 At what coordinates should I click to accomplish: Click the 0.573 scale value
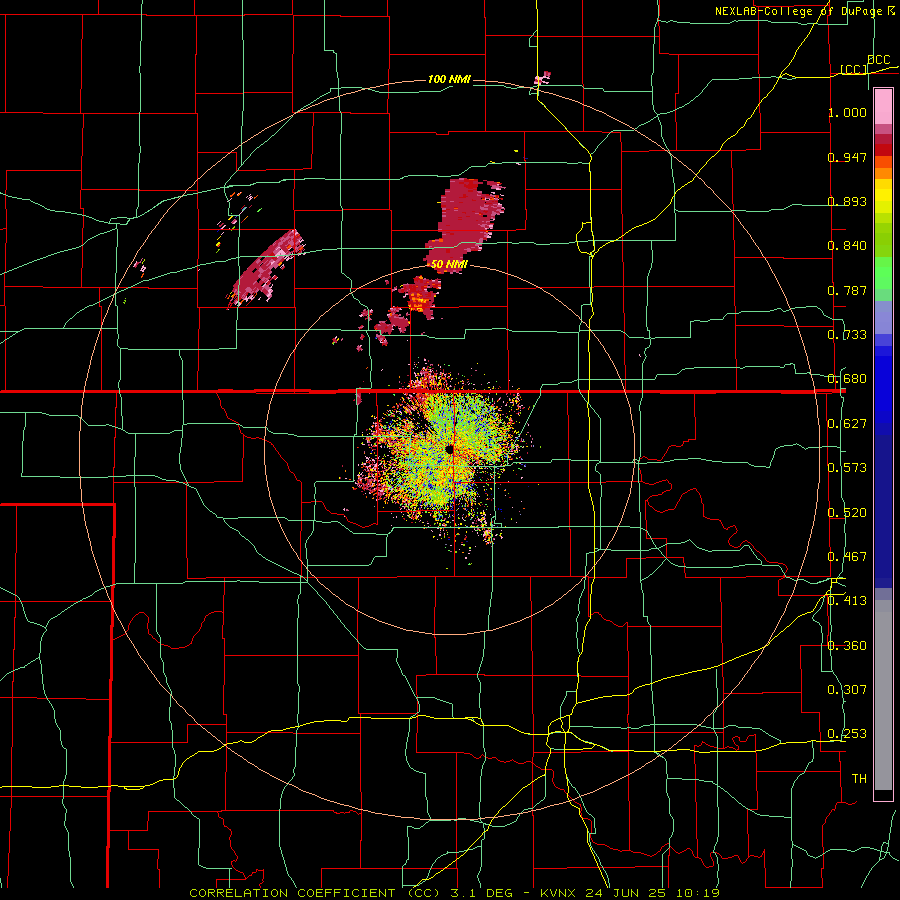pos(847,468)
